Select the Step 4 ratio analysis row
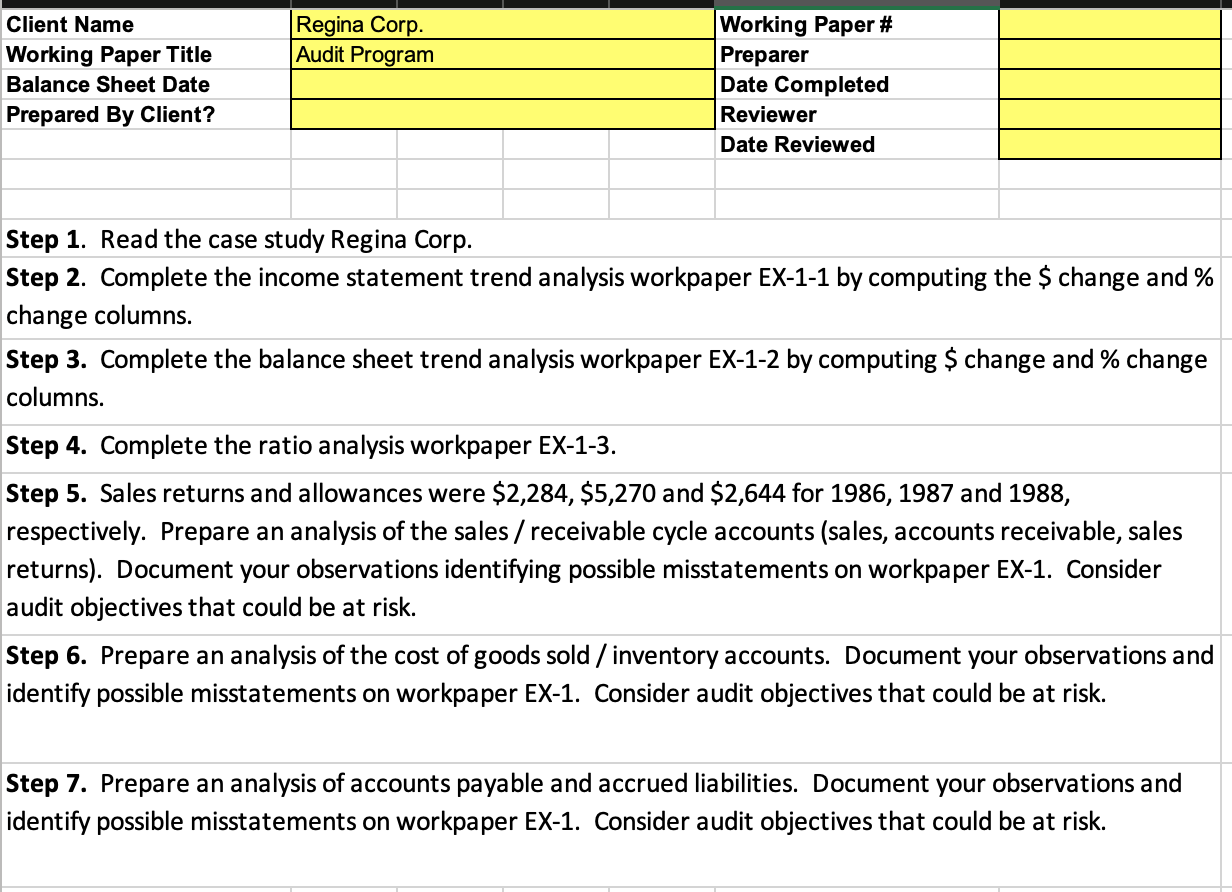1232x892 pixels. coord(400,445)
